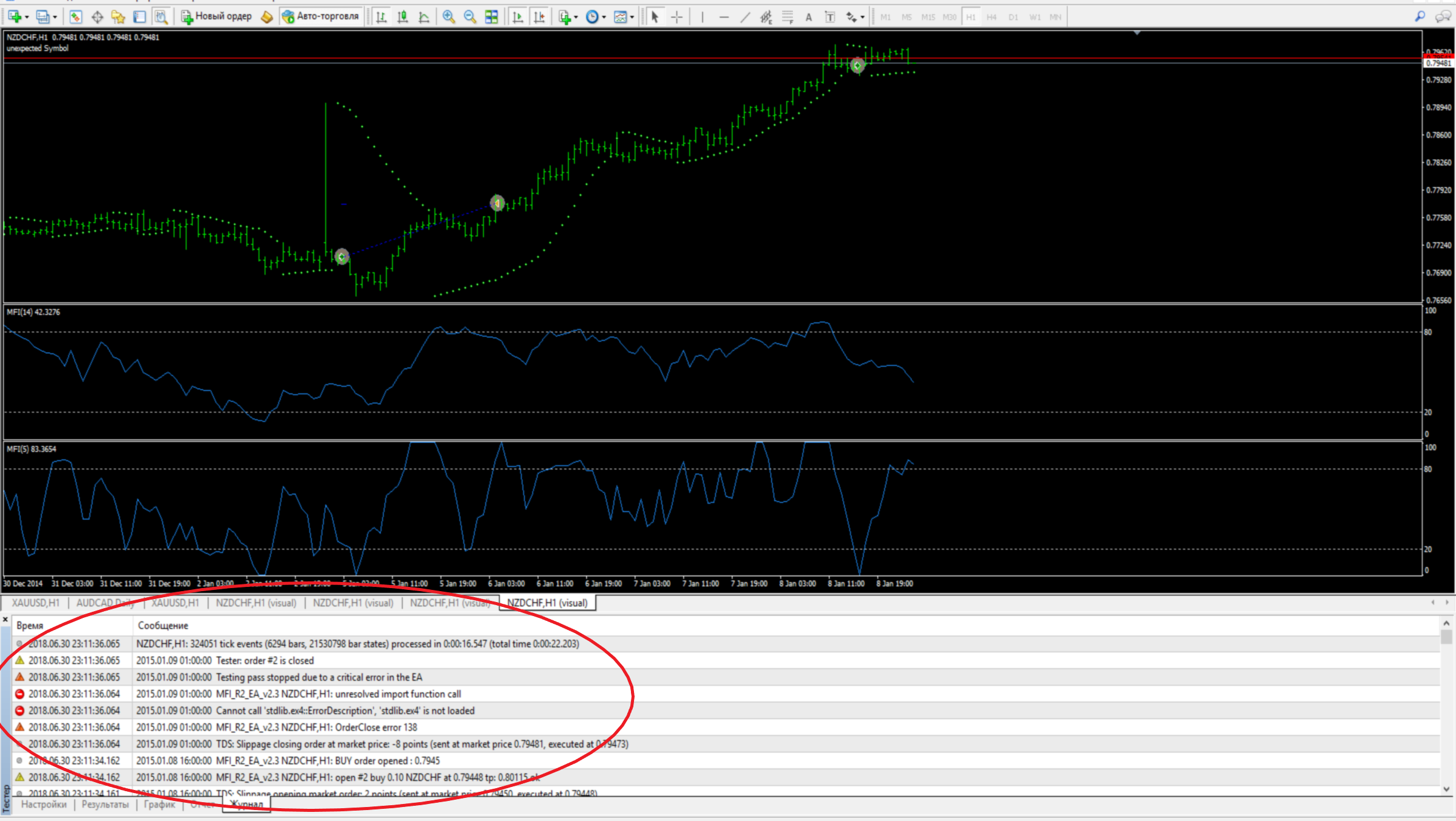
Task: Open the XAUUSD,H1 chart tab
Action: click(36, 603)
